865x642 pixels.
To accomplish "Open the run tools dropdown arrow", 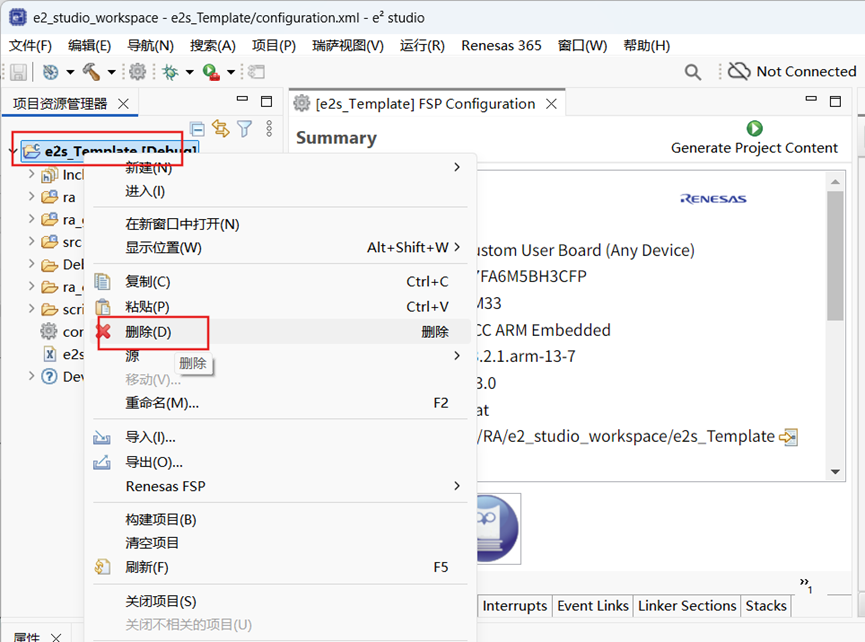I will click(x=231, y=72).
